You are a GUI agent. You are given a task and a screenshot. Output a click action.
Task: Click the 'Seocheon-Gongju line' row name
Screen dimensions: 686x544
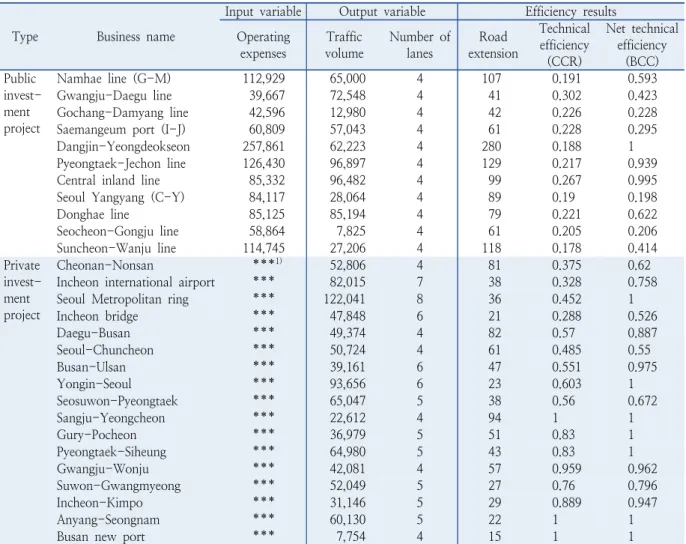[117, 232]
